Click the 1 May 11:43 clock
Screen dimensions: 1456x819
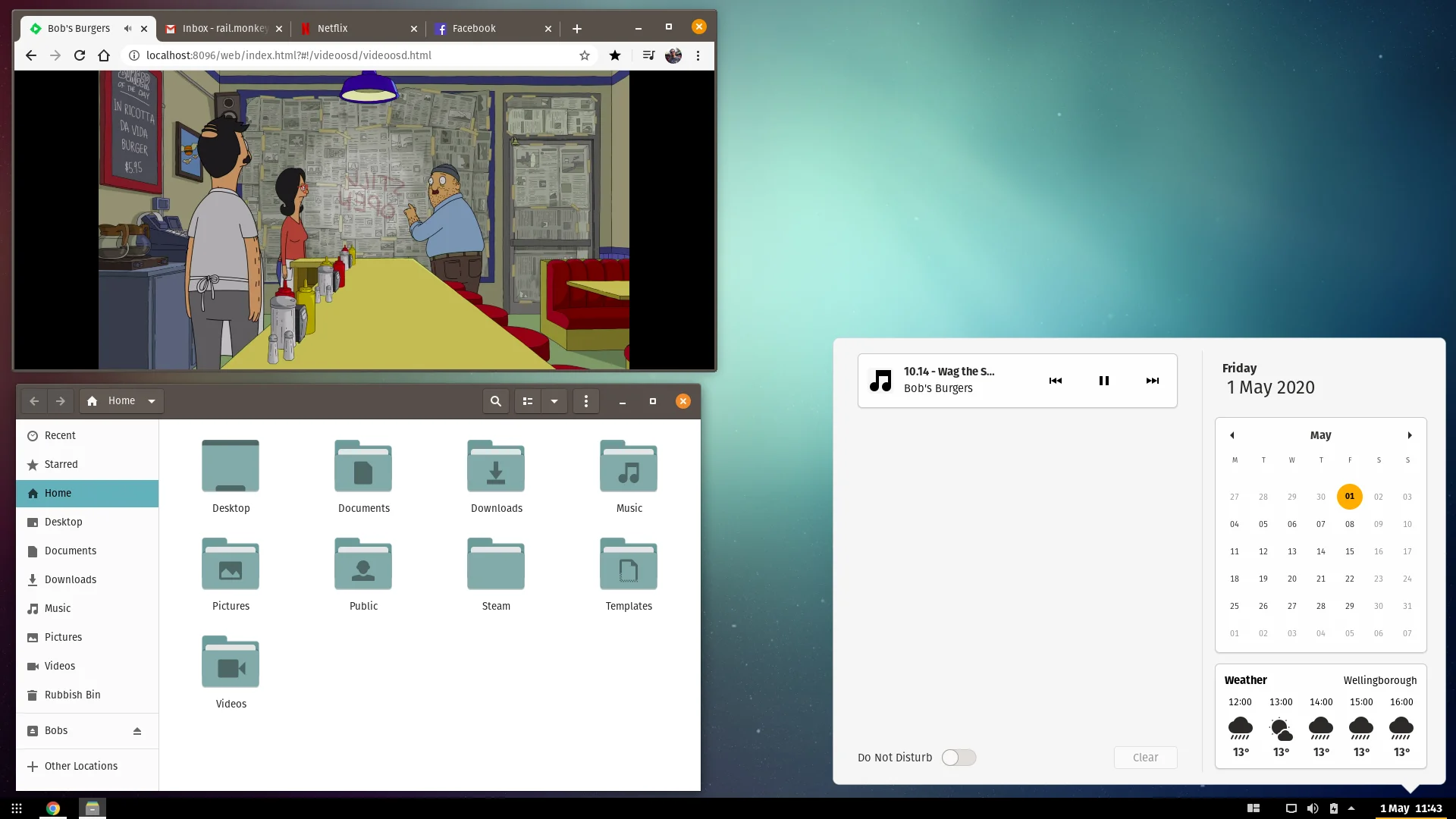tap(1410, 808)
